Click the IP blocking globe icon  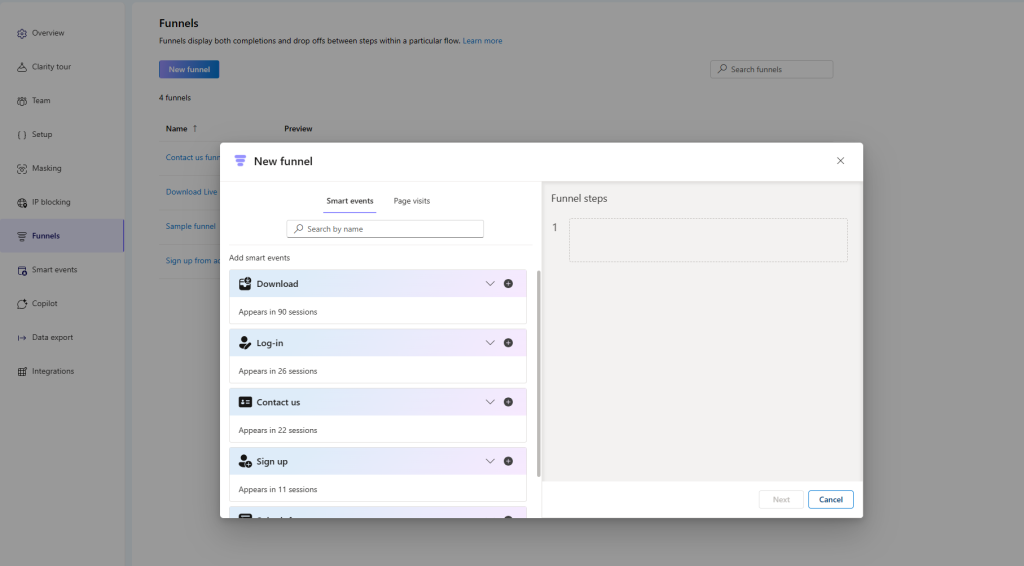(22, 202)
